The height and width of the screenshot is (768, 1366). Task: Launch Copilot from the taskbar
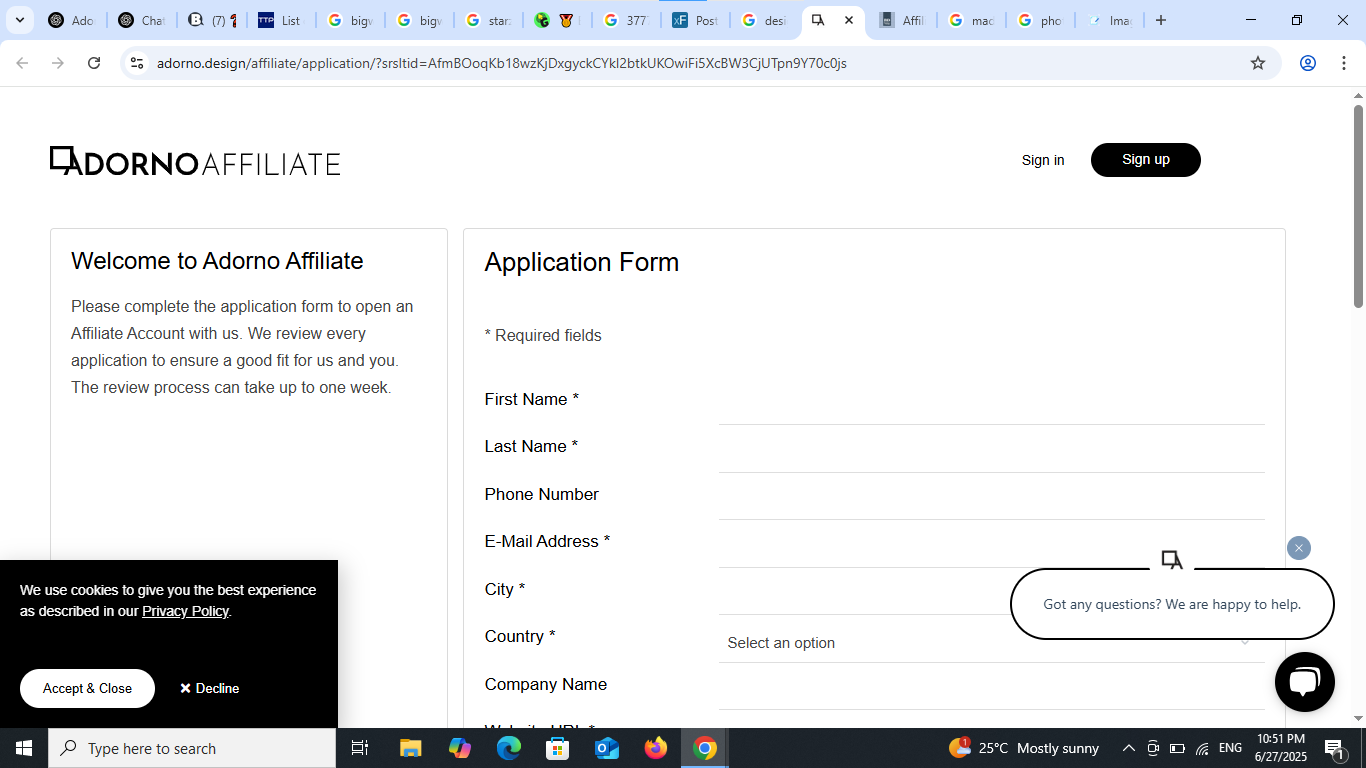[x=459, y=748]
